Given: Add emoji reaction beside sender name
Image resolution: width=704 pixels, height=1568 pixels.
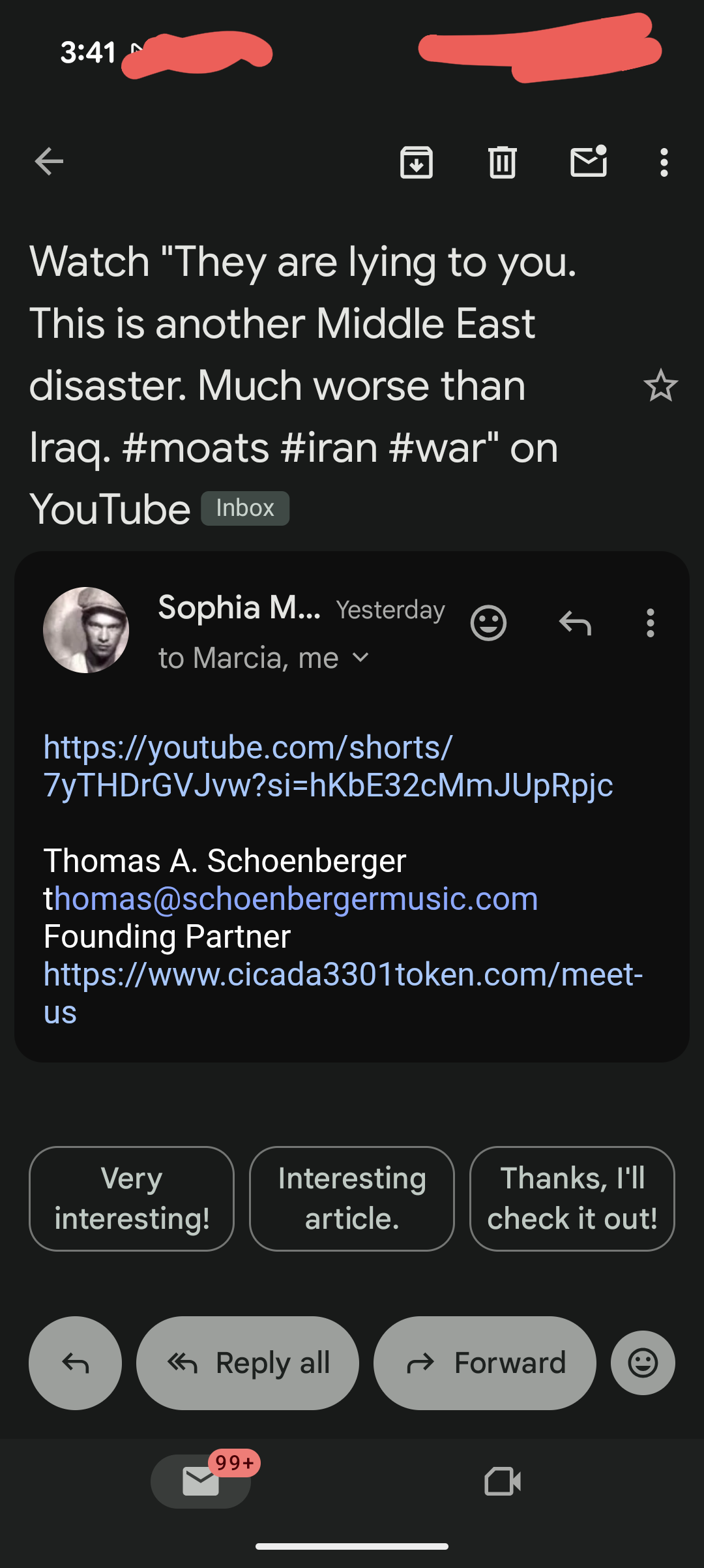Looking at the screenshot, I should 488,623.
